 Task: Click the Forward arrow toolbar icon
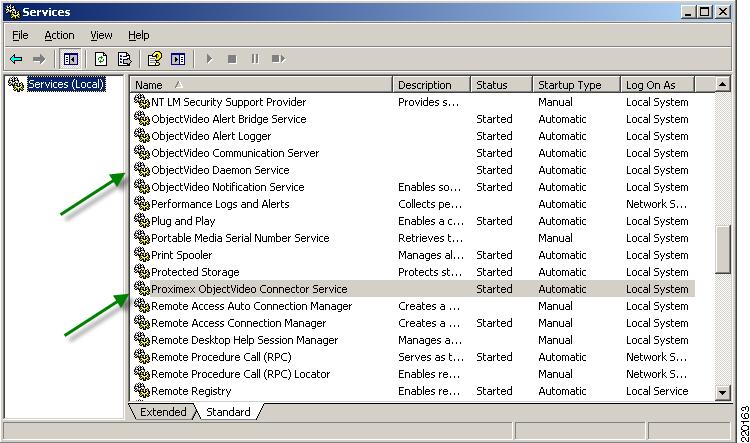click(39, 59)
